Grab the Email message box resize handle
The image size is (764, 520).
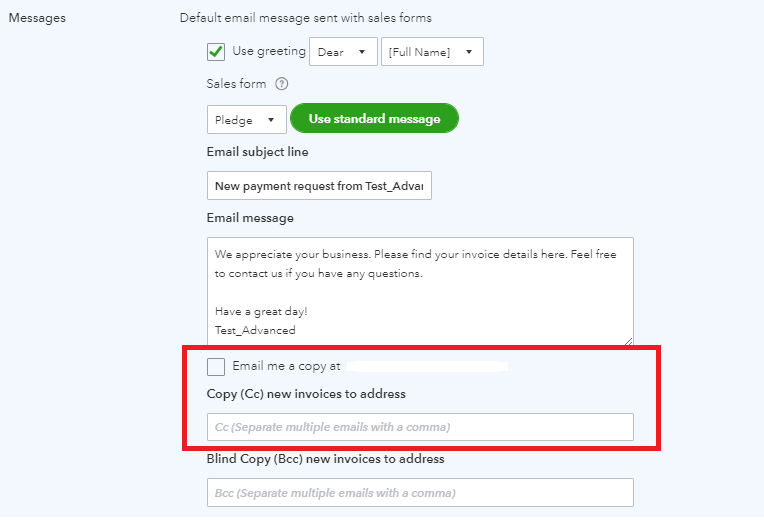[628, 342]
